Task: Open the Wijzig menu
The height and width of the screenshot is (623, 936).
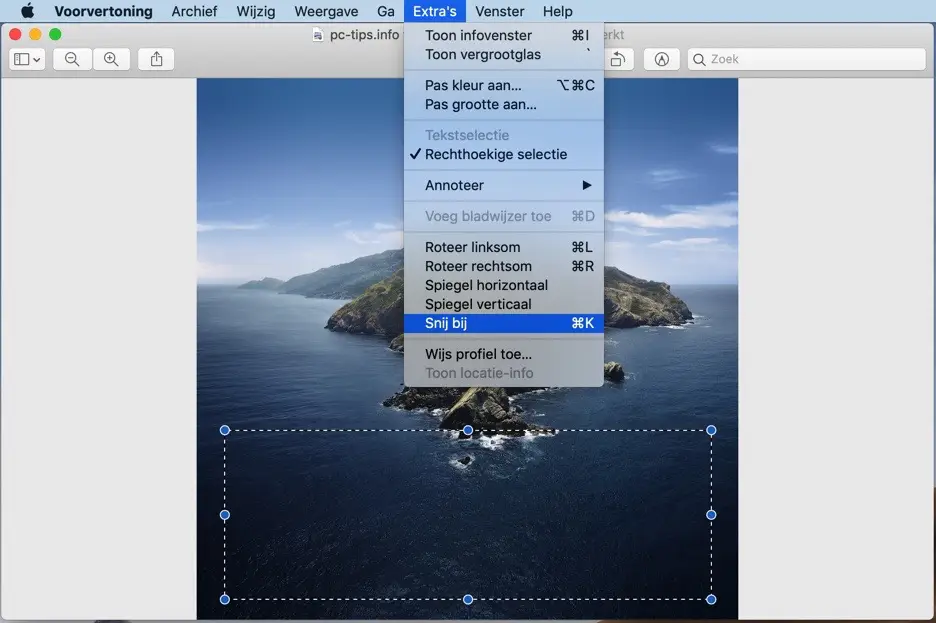Action: (255, 11)
